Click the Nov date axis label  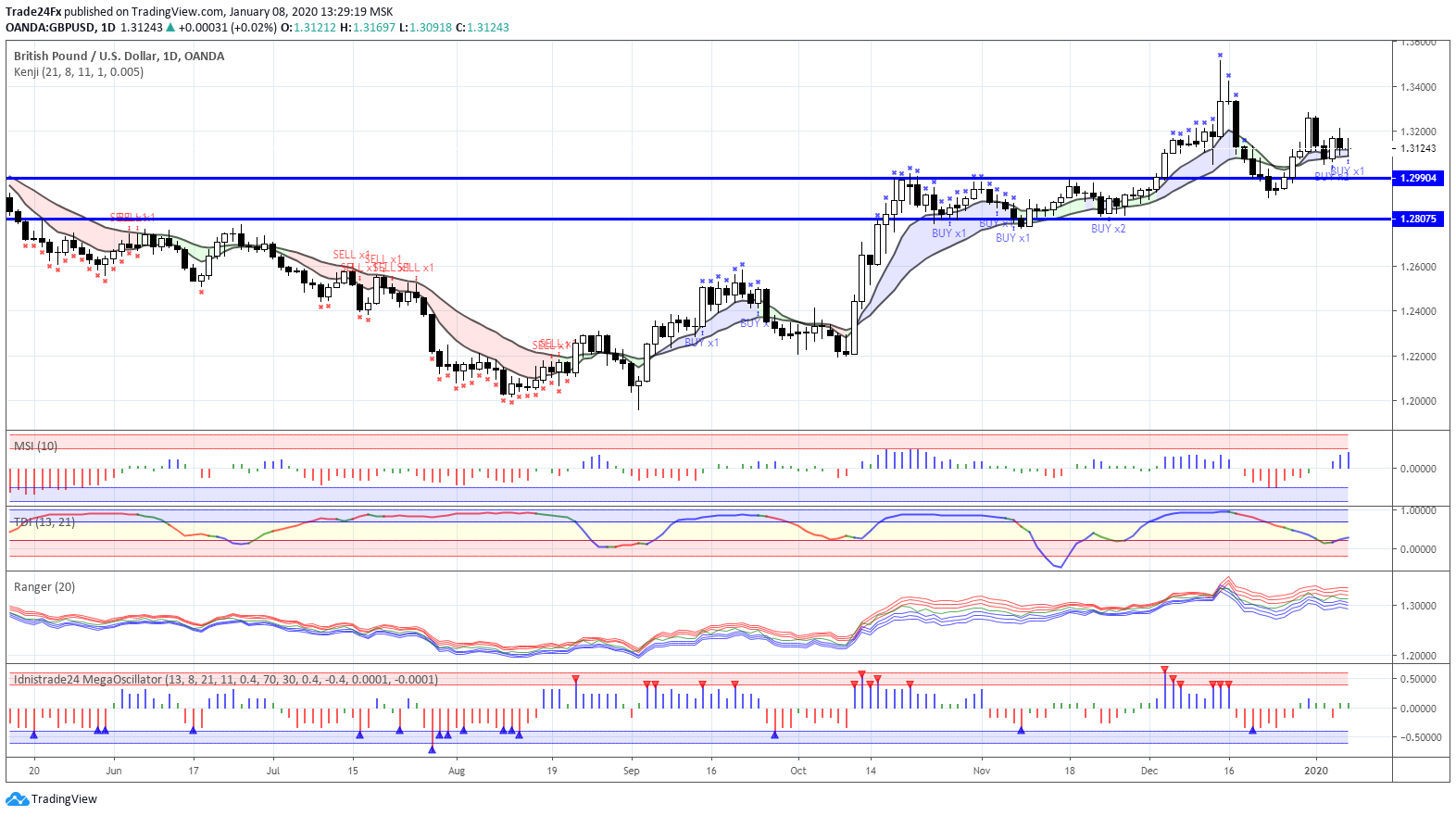982,771
